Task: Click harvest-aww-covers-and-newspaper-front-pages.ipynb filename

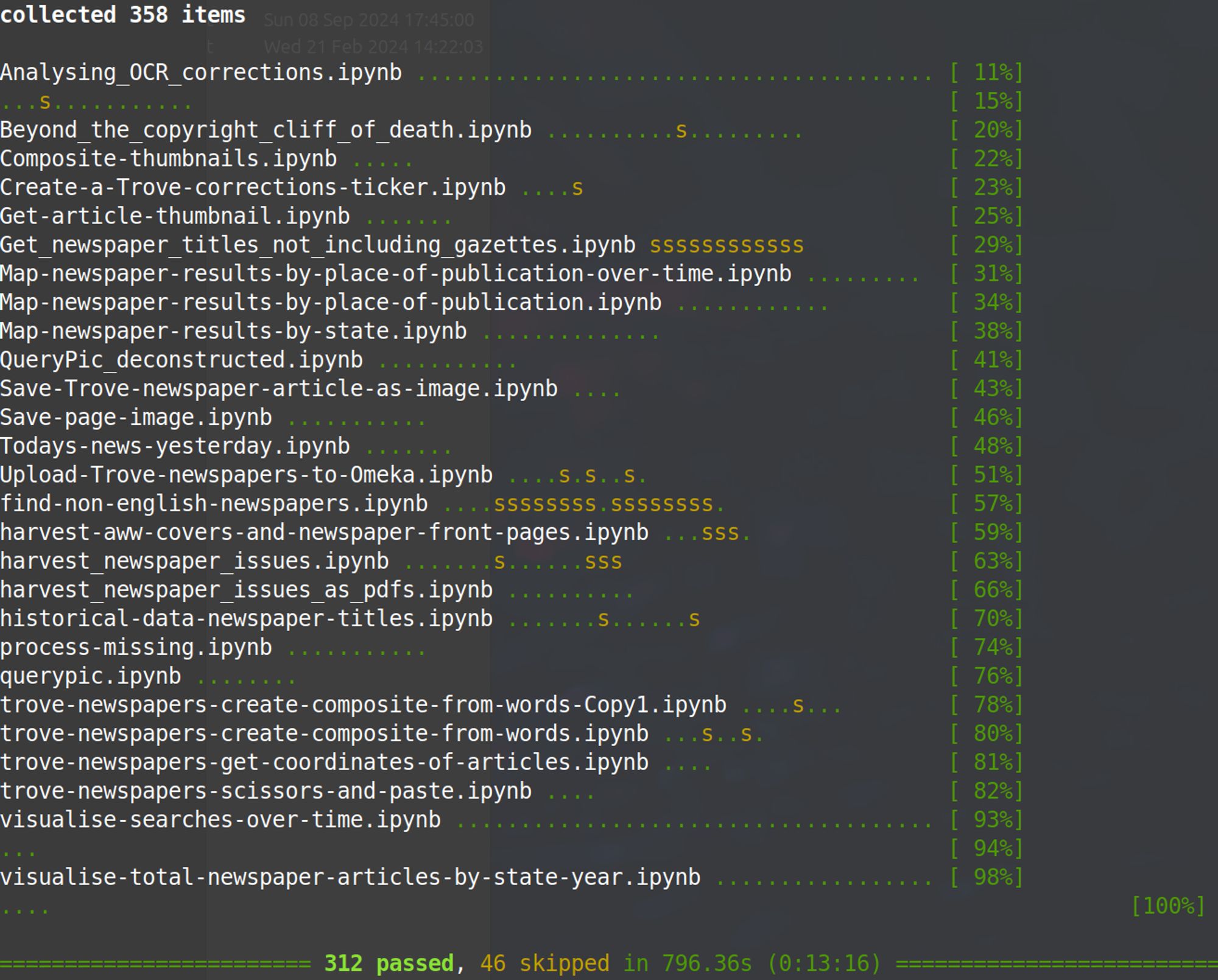Action: pos(325,533)
